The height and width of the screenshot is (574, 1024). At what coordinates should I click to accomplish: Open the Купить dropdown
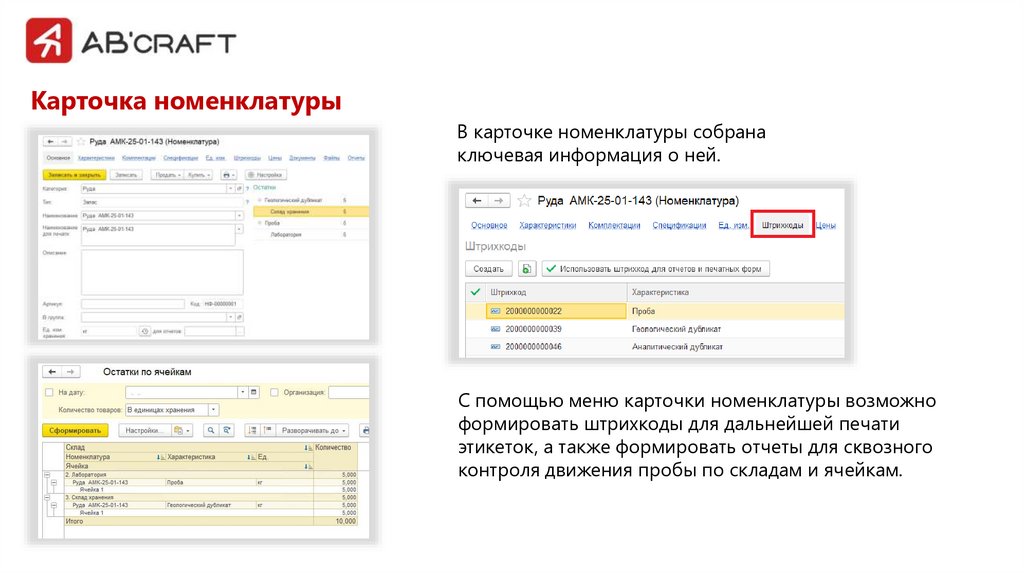click(x=198, y=175)
